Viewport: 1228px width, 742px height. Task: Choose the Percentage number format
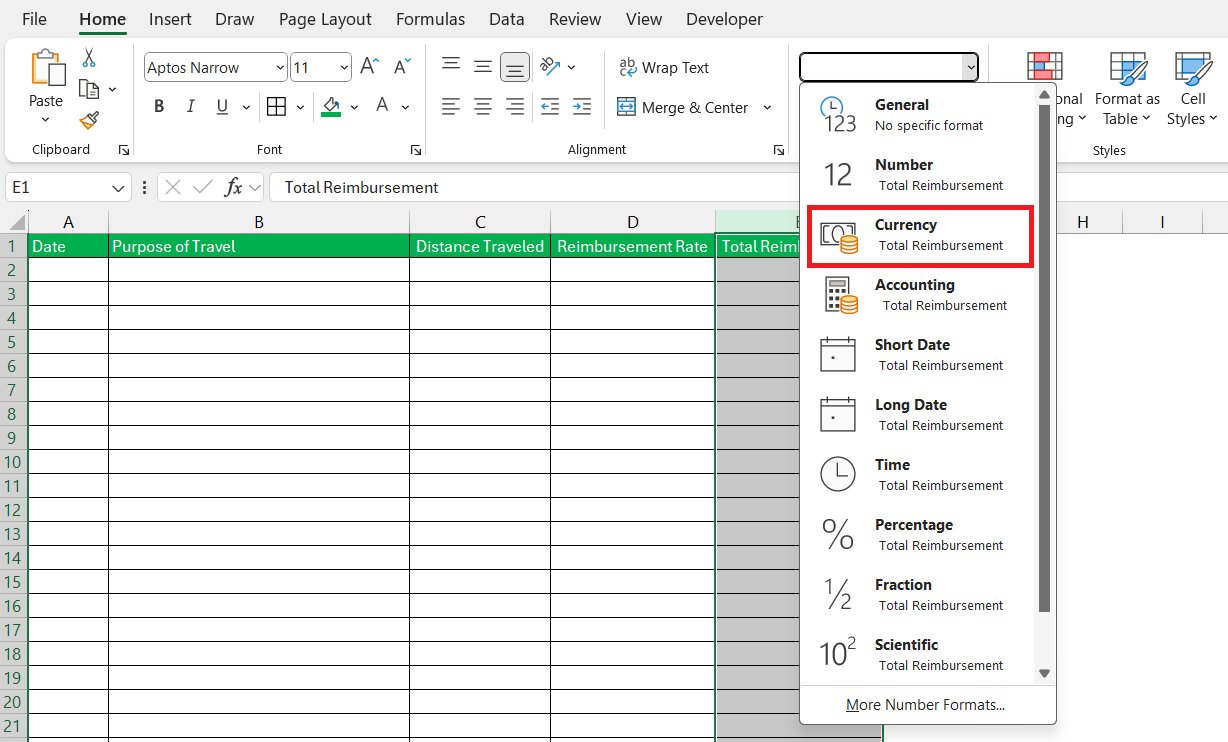920,535
